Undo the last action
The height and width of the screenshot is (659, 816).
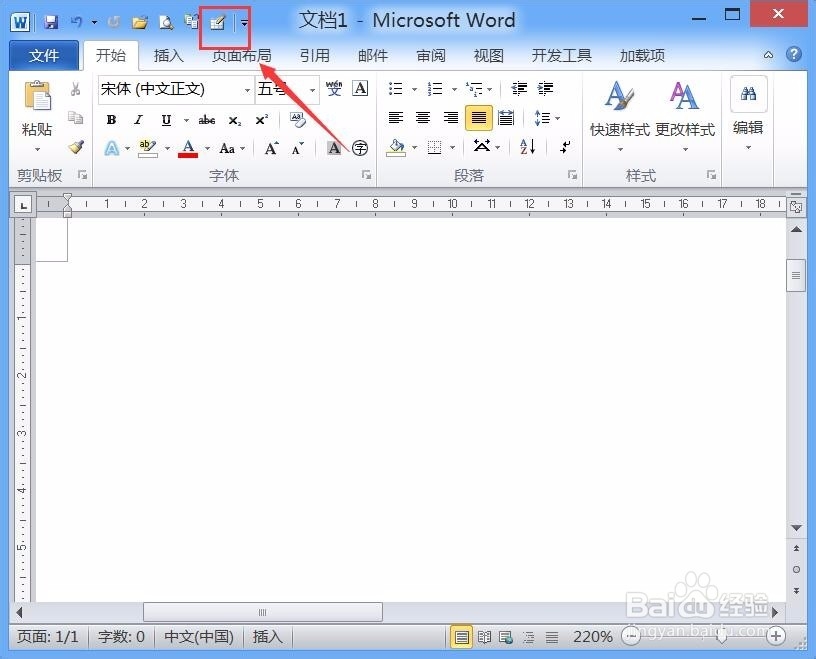click(77, 22)
